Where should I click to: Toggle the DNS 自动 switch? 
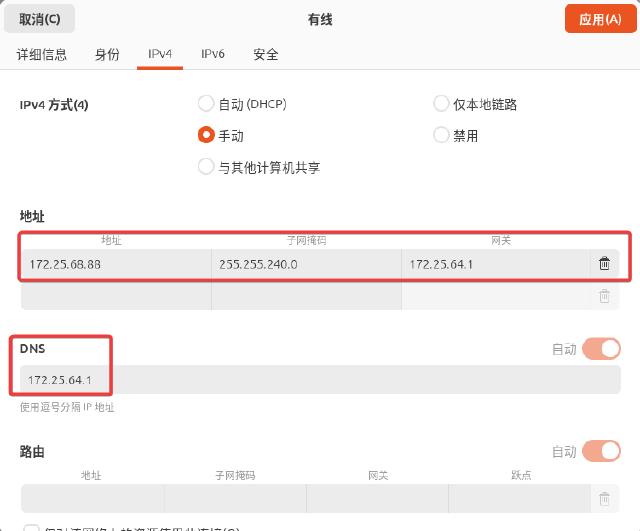tap(601, 349)
